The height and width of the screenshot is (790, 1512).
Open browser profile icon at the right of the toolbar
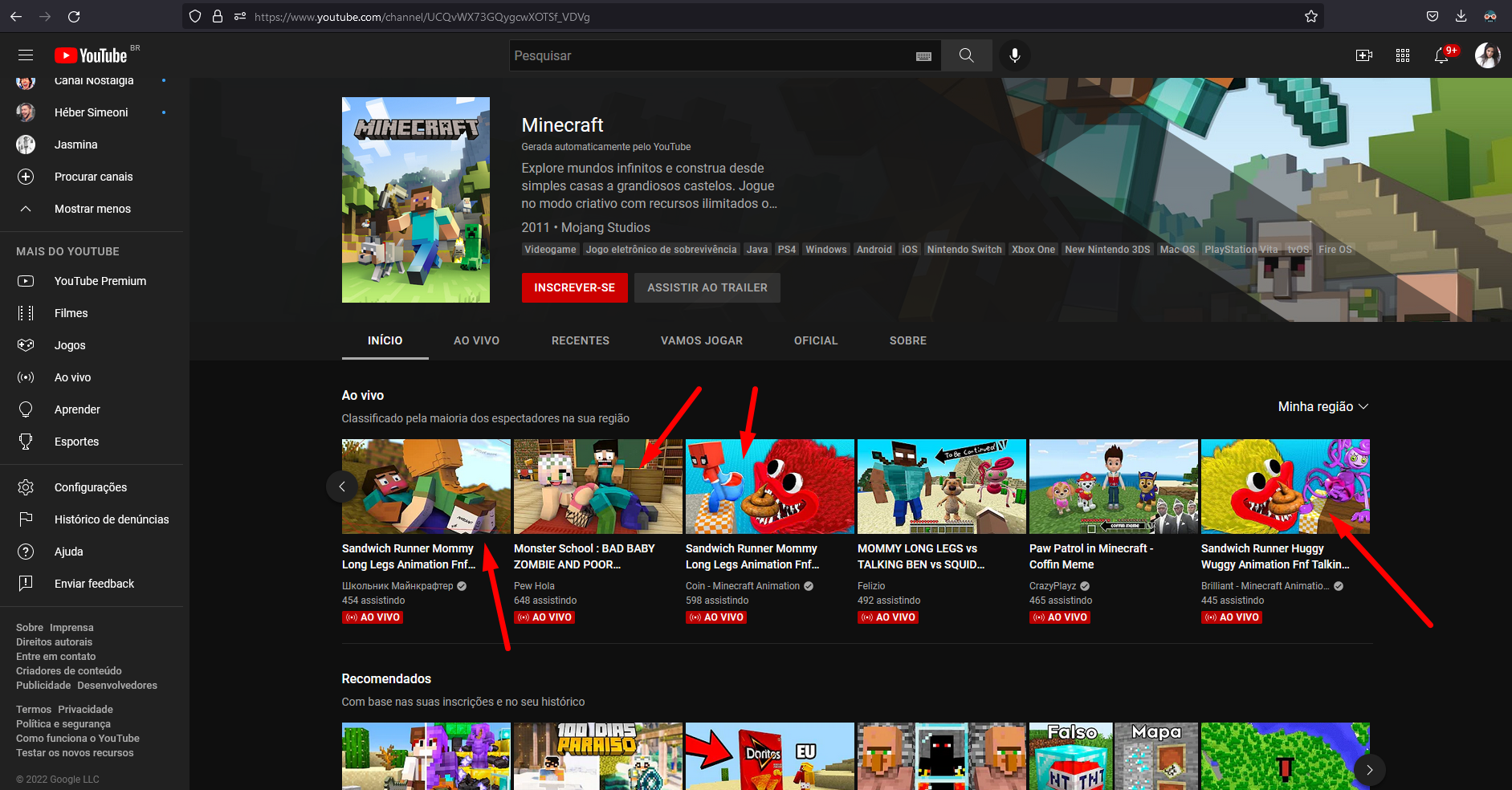(x=1490, y=16)
